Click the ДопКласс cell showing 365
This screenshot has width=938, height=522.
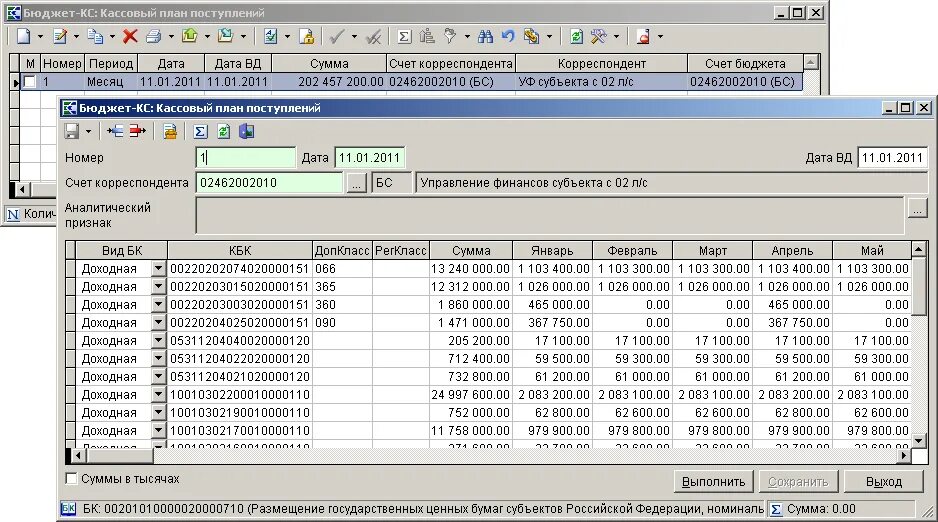tap(342, 286)
